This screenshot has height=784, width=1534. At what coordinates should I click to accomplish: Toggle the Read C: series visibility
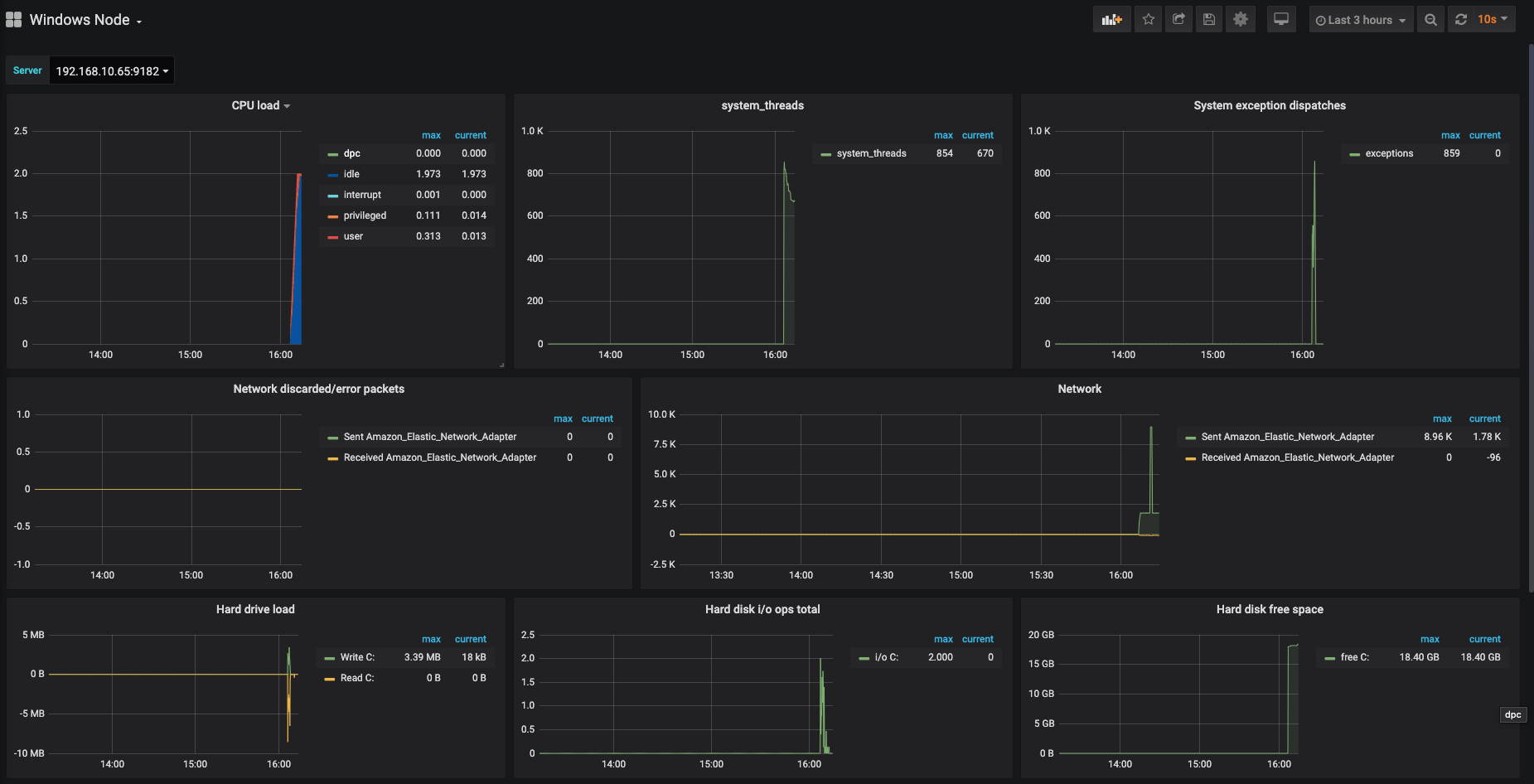[357, 678]
